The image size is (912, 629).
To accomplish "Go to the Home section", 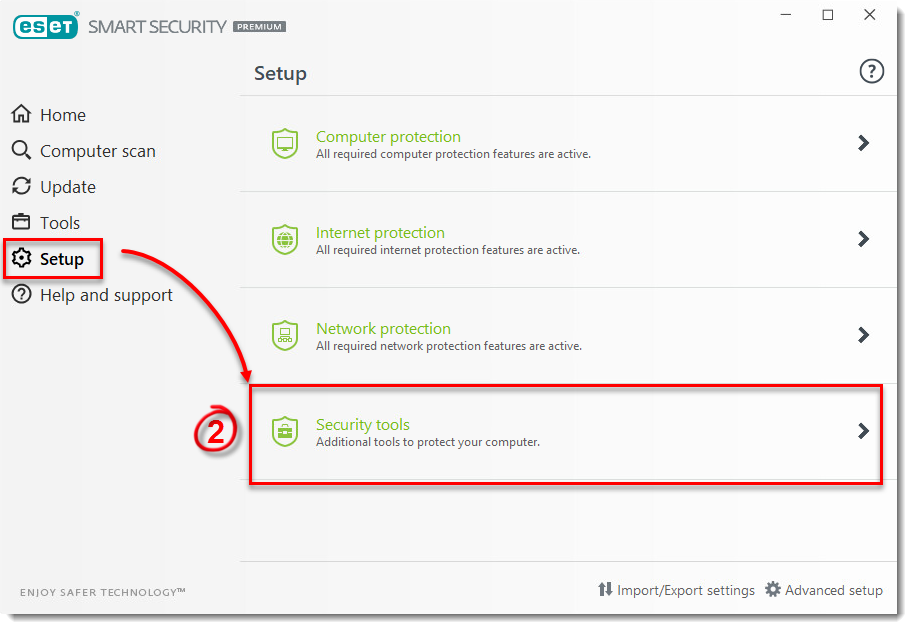I will (x=62, y=115).
